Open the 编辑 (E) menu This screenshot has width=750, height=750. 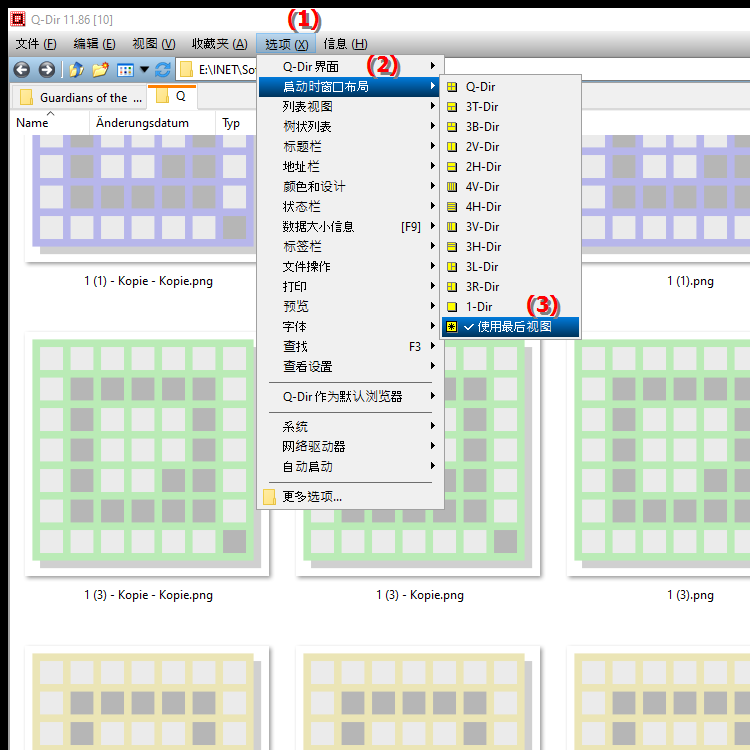pyautogui.click(x=94, y=44)
